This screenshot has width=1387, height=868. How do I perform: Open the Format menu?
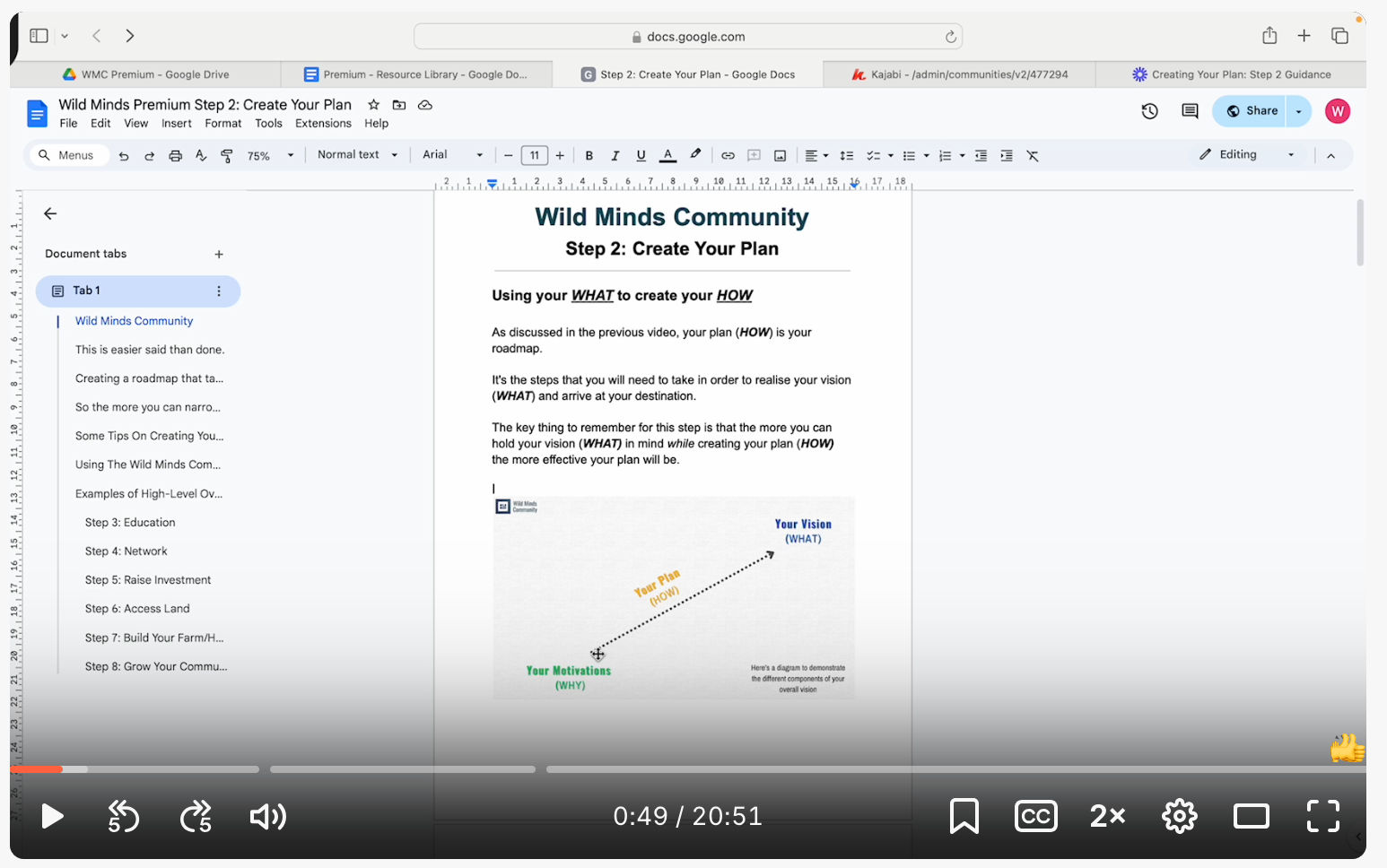tap(223, 124)
